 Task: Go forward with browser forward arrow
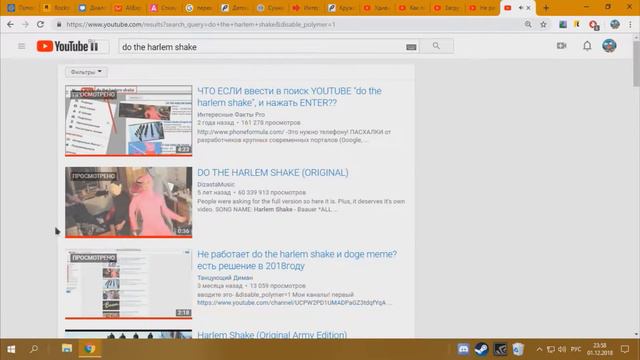pyautogui.click(x=25, y=24)
